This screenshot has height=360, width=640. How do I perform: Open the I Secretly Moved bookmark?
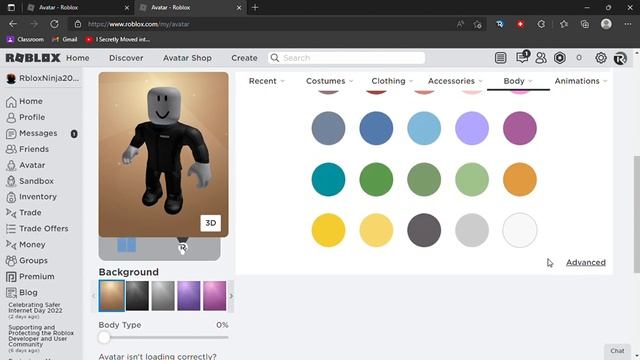(x=118, y=39)
